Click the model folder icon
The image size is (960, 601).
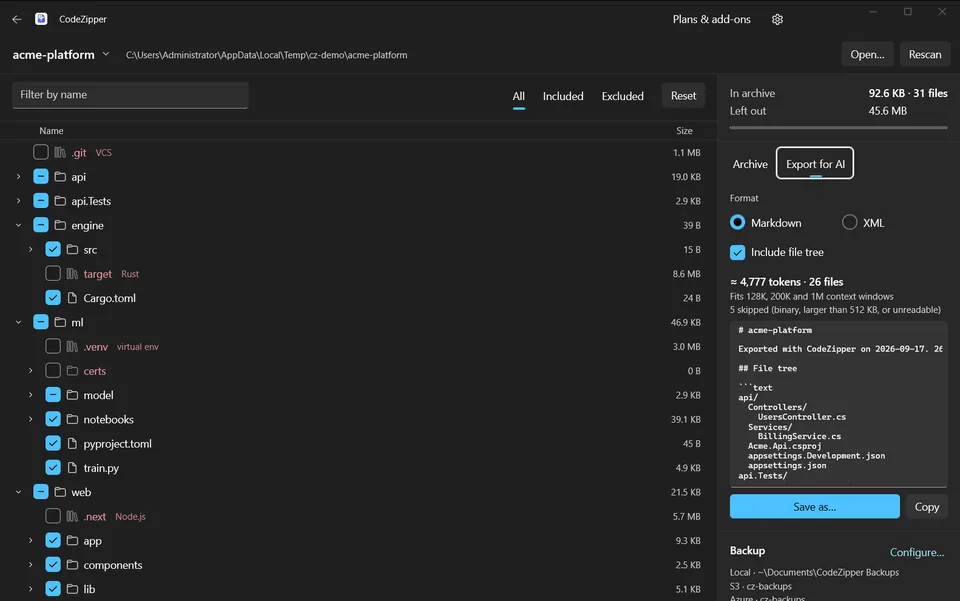(x=72, y=395)
